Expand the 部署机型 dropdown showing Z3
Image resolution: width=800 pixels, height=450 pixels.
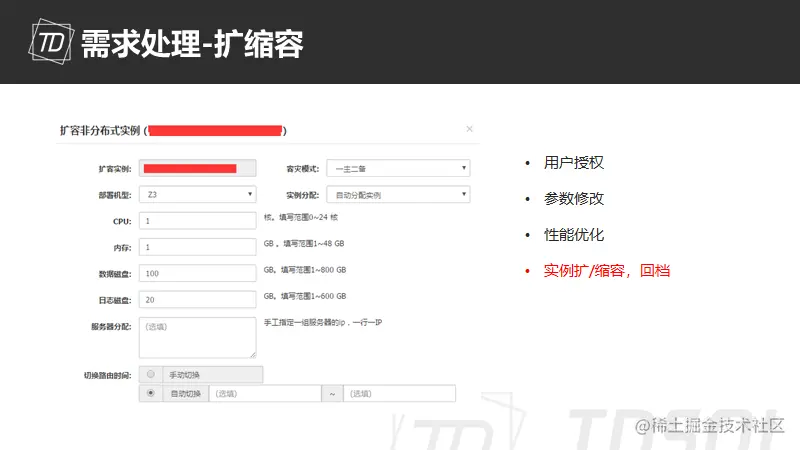(197, 194)
